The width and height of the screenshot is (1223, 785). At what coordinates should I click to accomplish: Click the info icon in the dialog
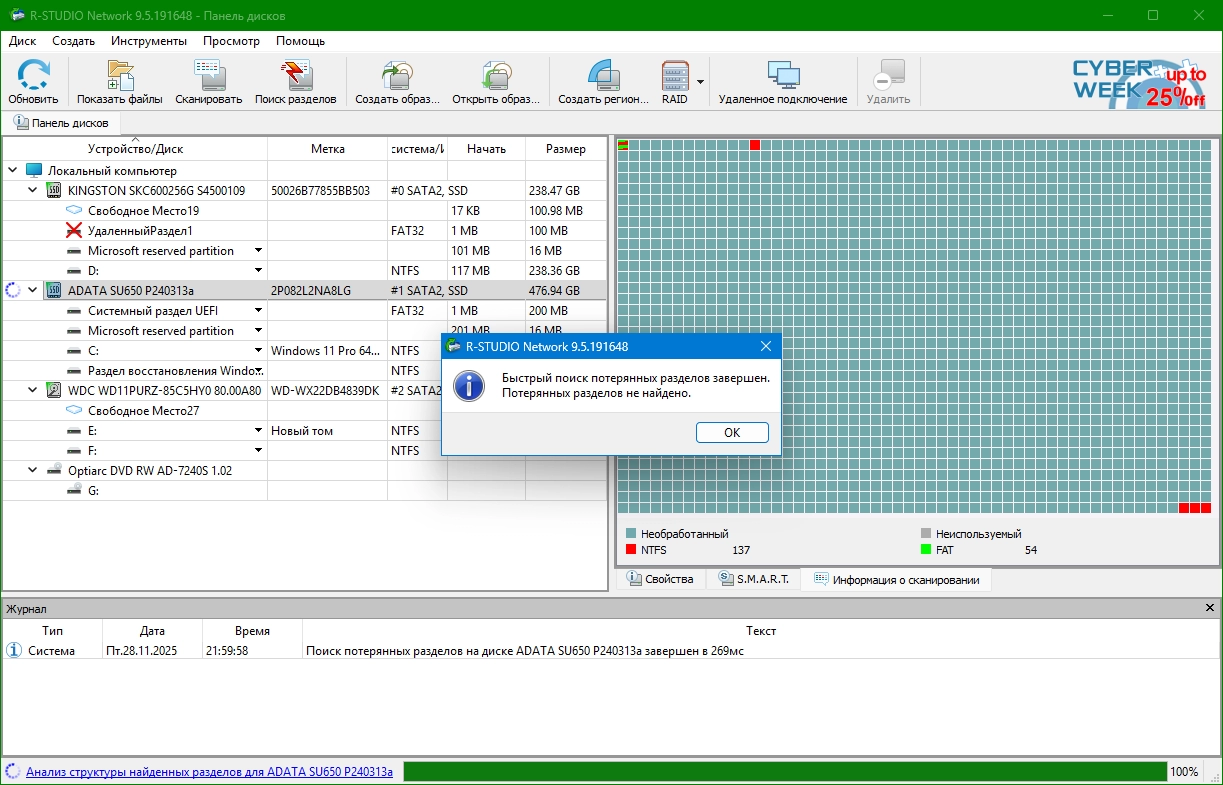[469, 386]
